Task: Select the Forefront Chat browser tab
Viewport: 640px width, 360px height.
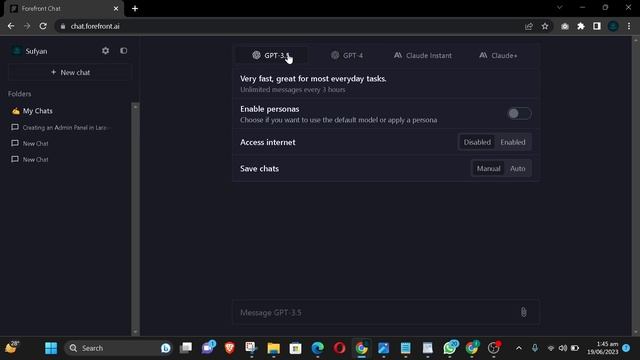Action: [x=63, y=9]
